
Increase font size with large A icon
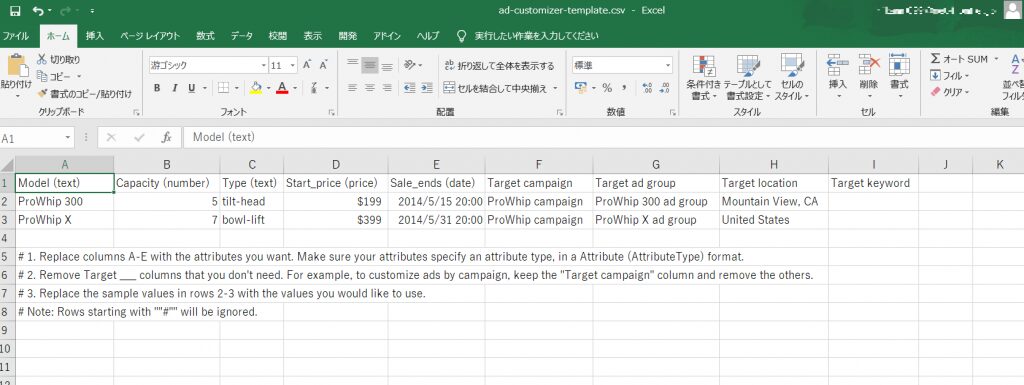tap(306, 65)
